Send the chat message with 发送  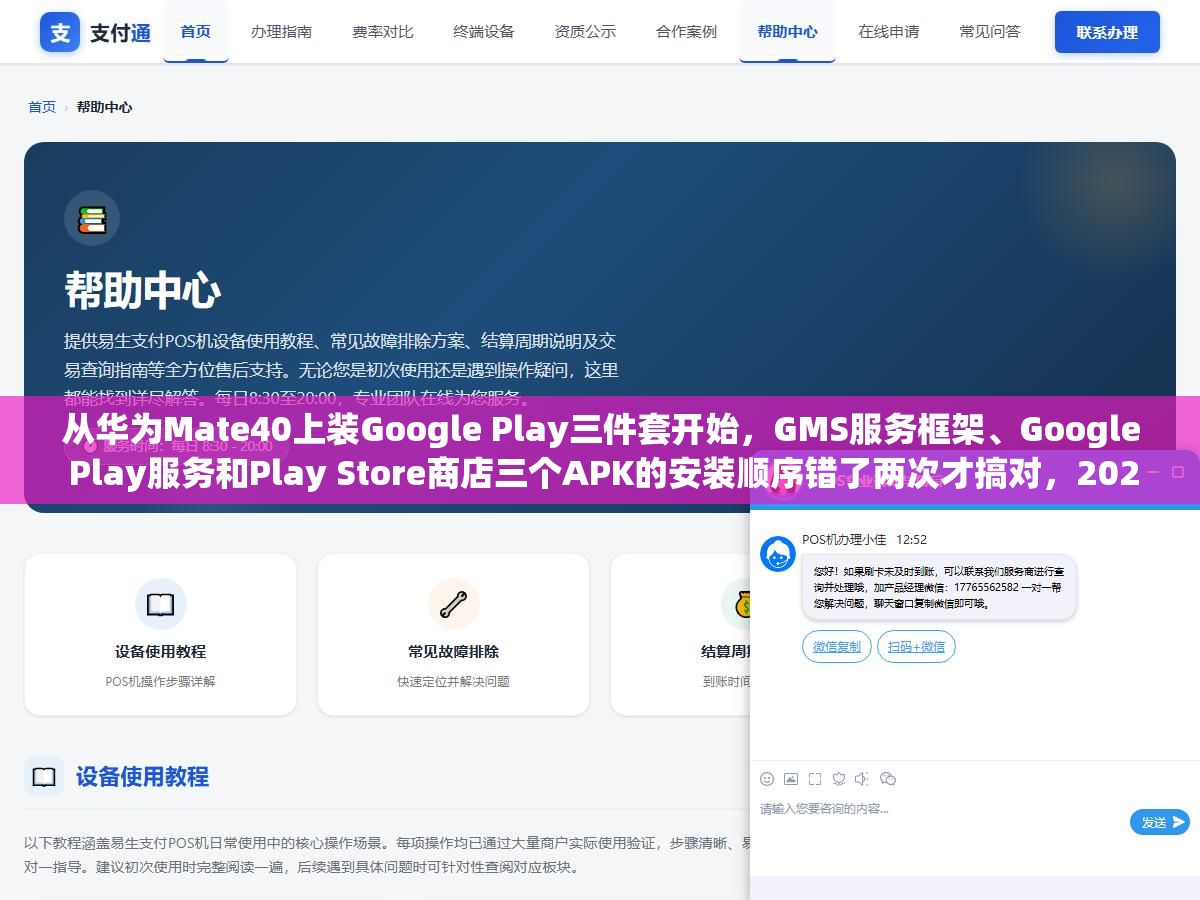click(1160, 822)
